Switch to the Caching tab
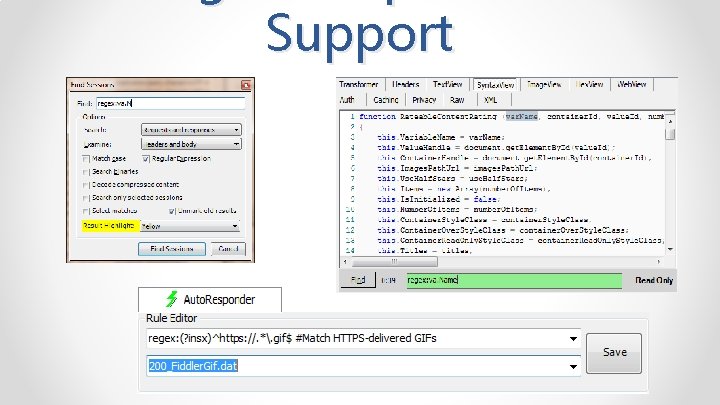This screenshot has width=720, height=405. 386,100
